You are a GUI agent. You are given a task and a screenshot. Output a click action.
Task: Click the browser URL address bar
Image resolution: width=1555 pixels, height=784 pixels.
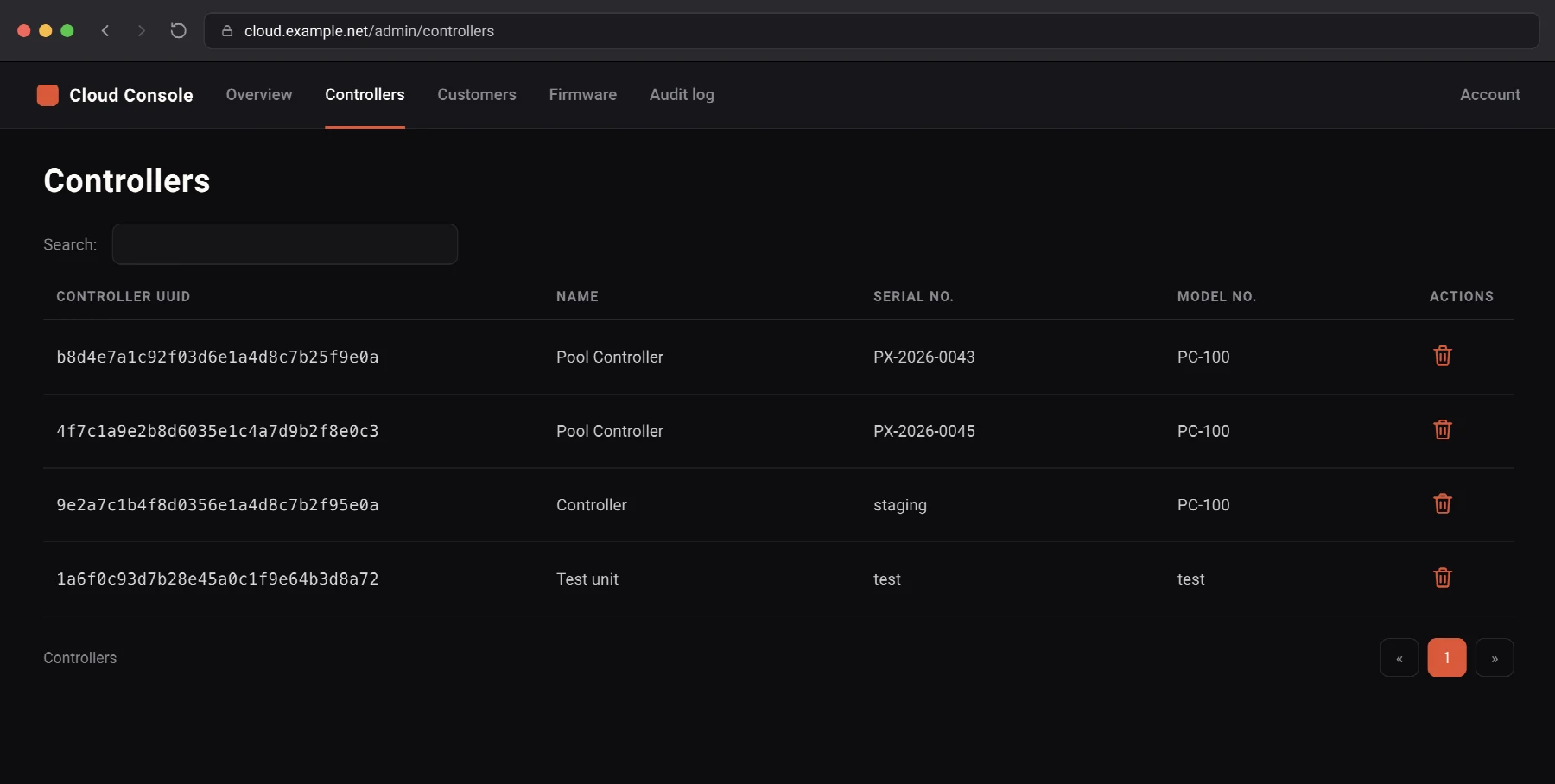coord(871,31)
